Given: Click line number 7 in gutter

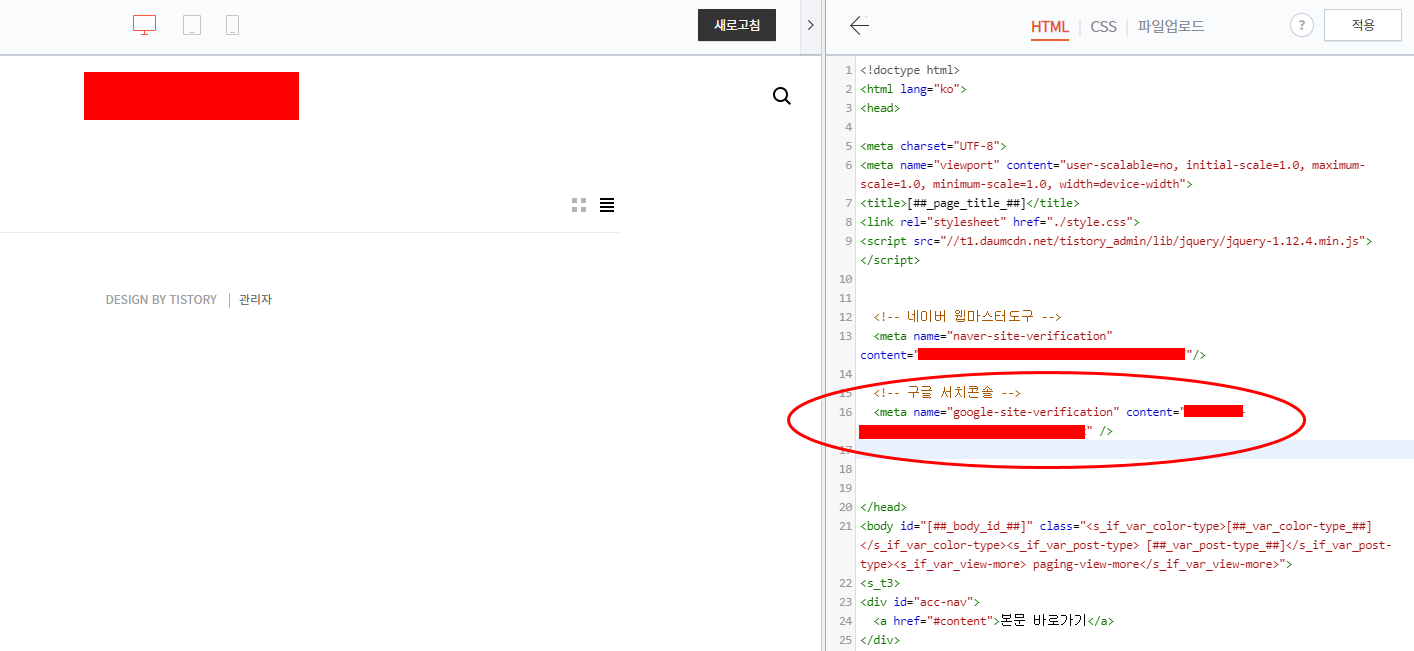Looking at the screenshot, I should pos(848,203).
